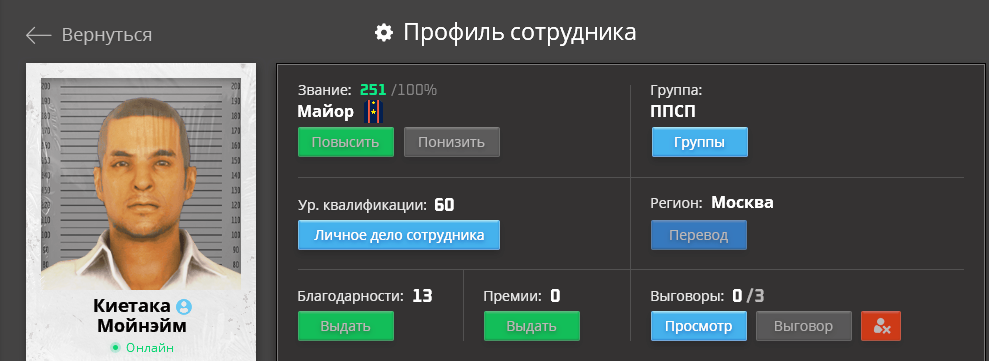Screen dimensions: 989x361
Task: Click the name Киетака Мойнэйм
Action: click(x=141, y=316)
